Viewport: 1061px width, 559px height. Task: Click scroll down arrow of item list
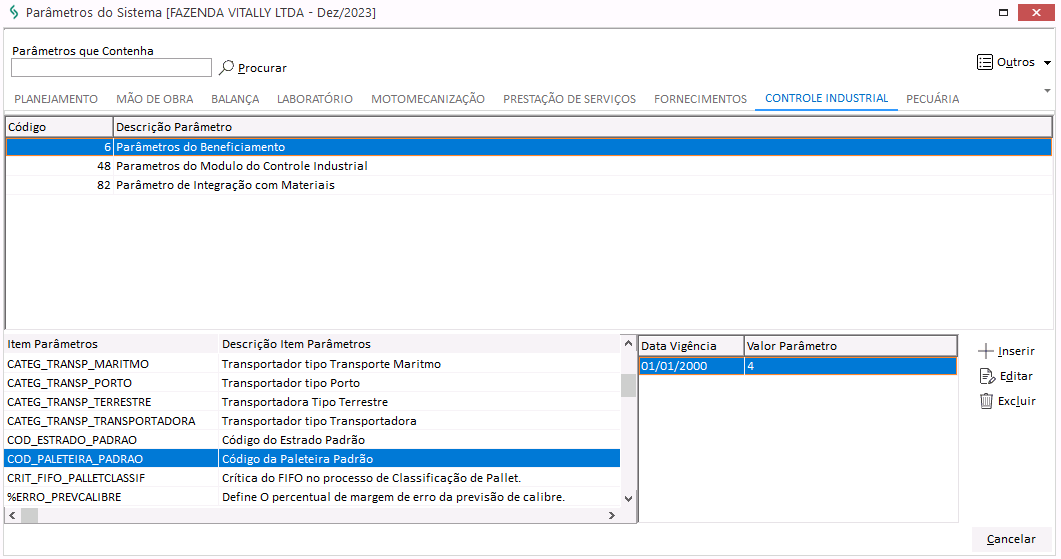pos(629,499)
